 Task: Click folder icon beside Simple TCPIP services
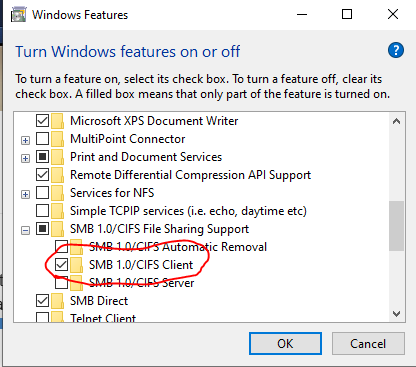(57, 211)
